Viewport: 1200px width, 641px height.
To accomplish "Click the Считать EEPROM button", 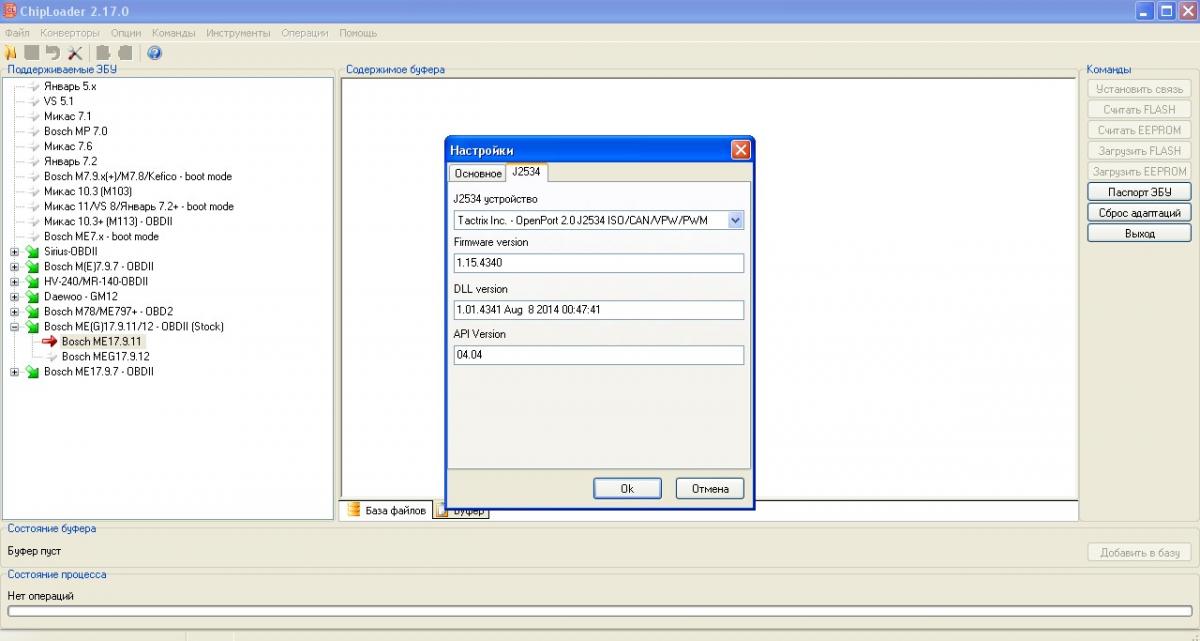I will click(x=1139, y=130).
